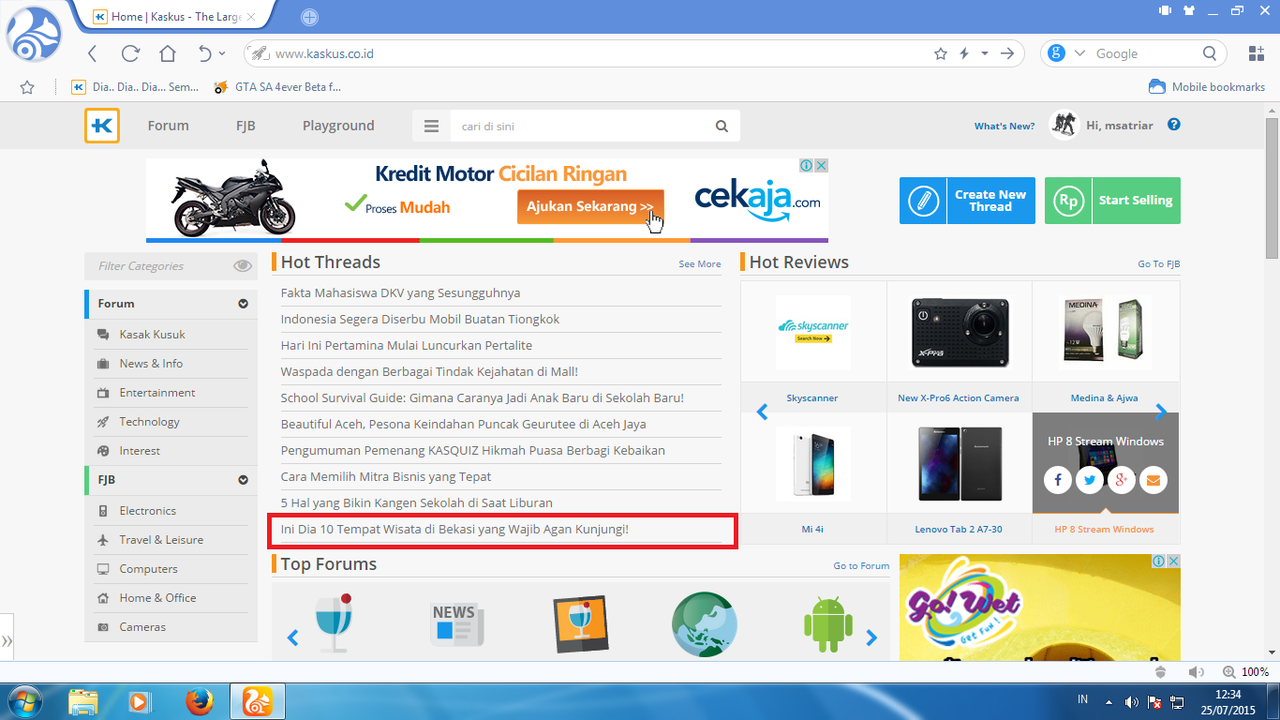Bookmark this page with the star in address bar
The image size is (1280, 720).
pyautogui.click(x=940, y=54)
